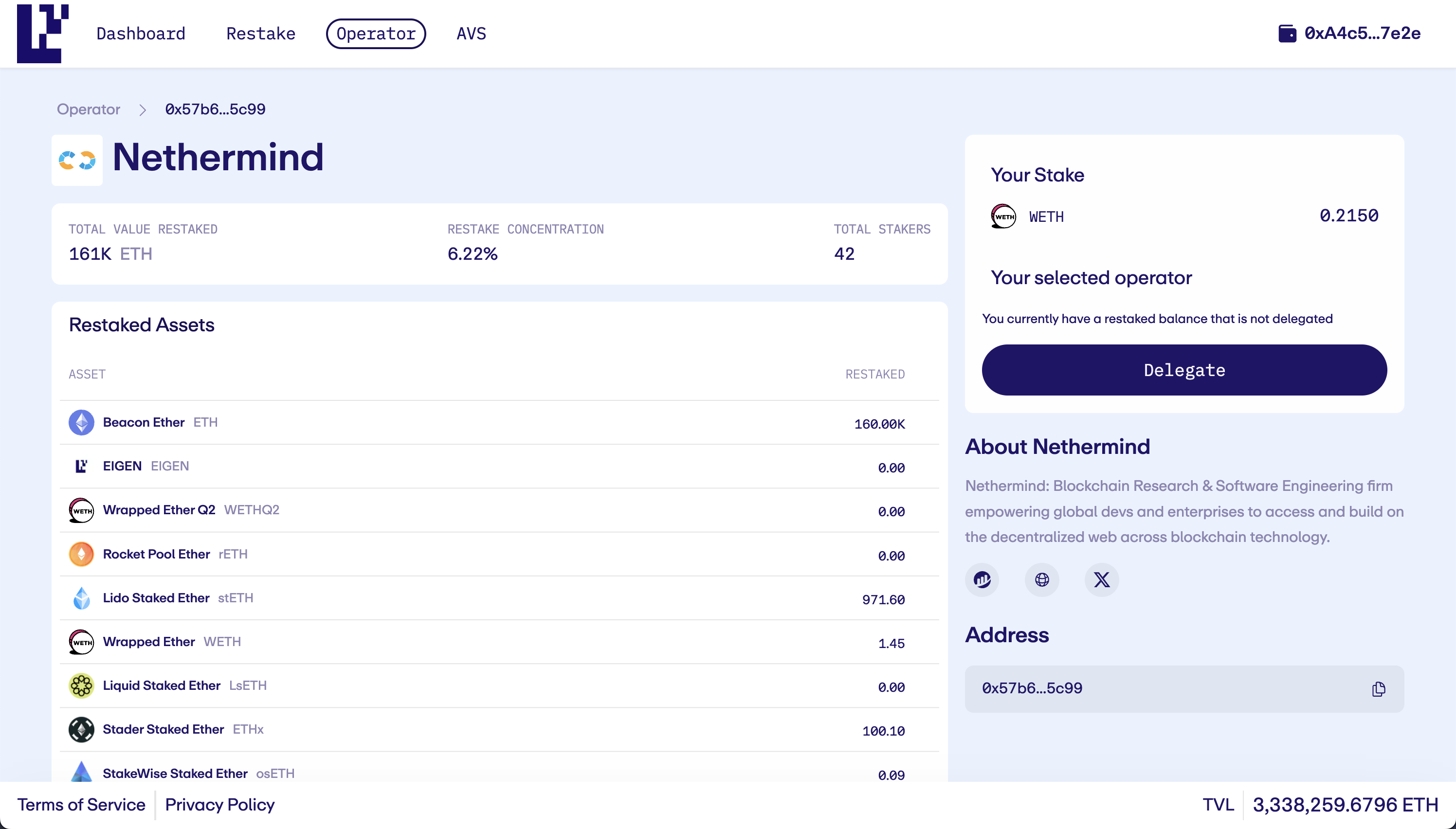The width and height of the screenshot is (1456, 829).
Task: Click the WETH icon in Your Stake
Action: point(1003,216)
